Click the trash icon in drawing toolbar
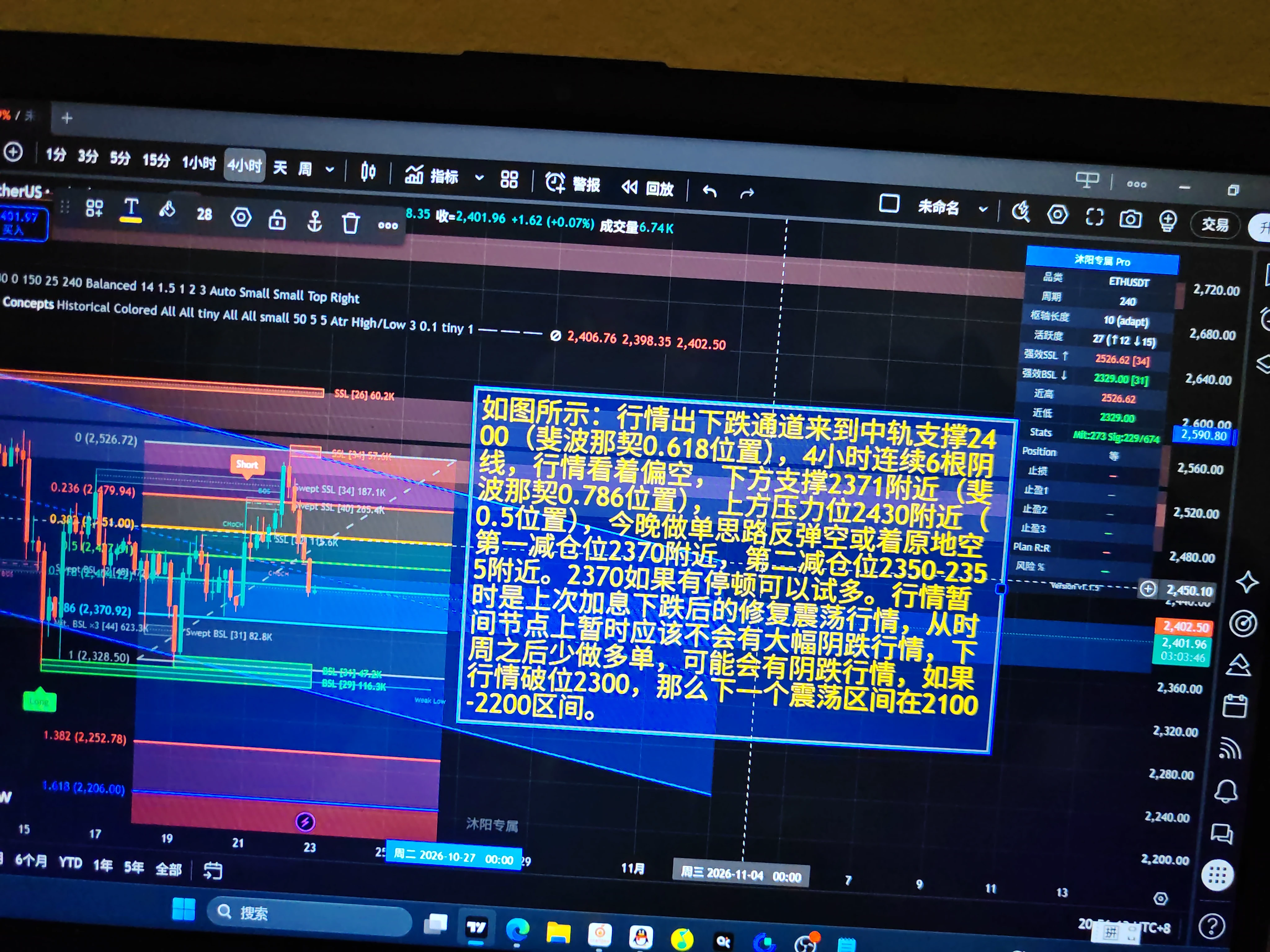 pos(351,223)
